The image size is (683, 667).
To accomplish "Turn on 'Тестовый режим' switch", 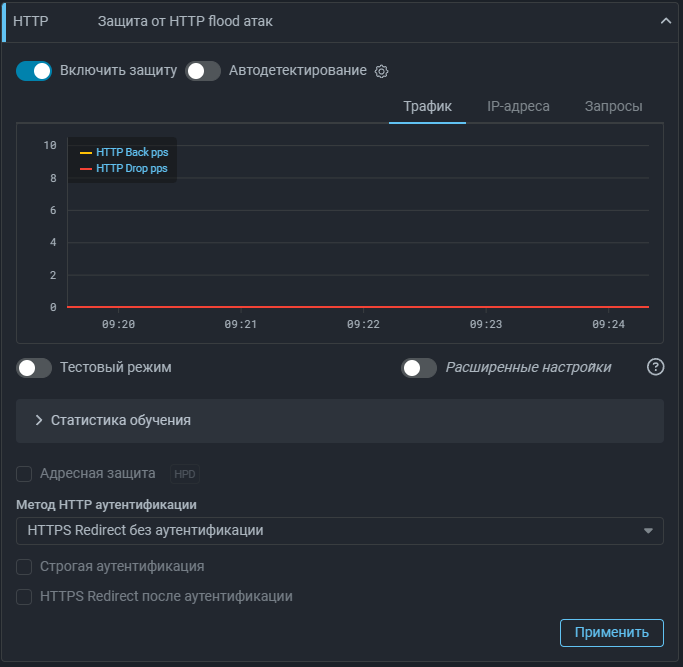I will [x=34, y=368].
